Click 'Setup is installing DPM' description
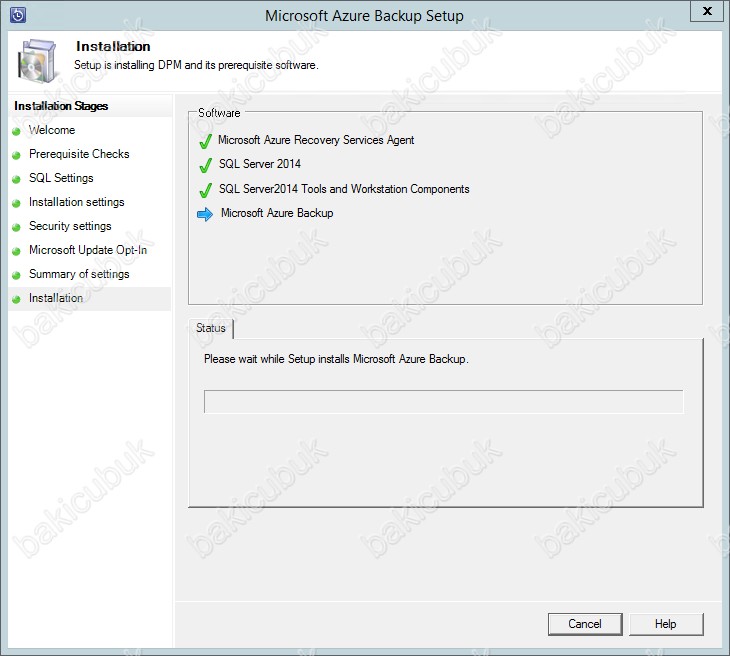This screenshot has width=730, height=656. click(196, 65)
